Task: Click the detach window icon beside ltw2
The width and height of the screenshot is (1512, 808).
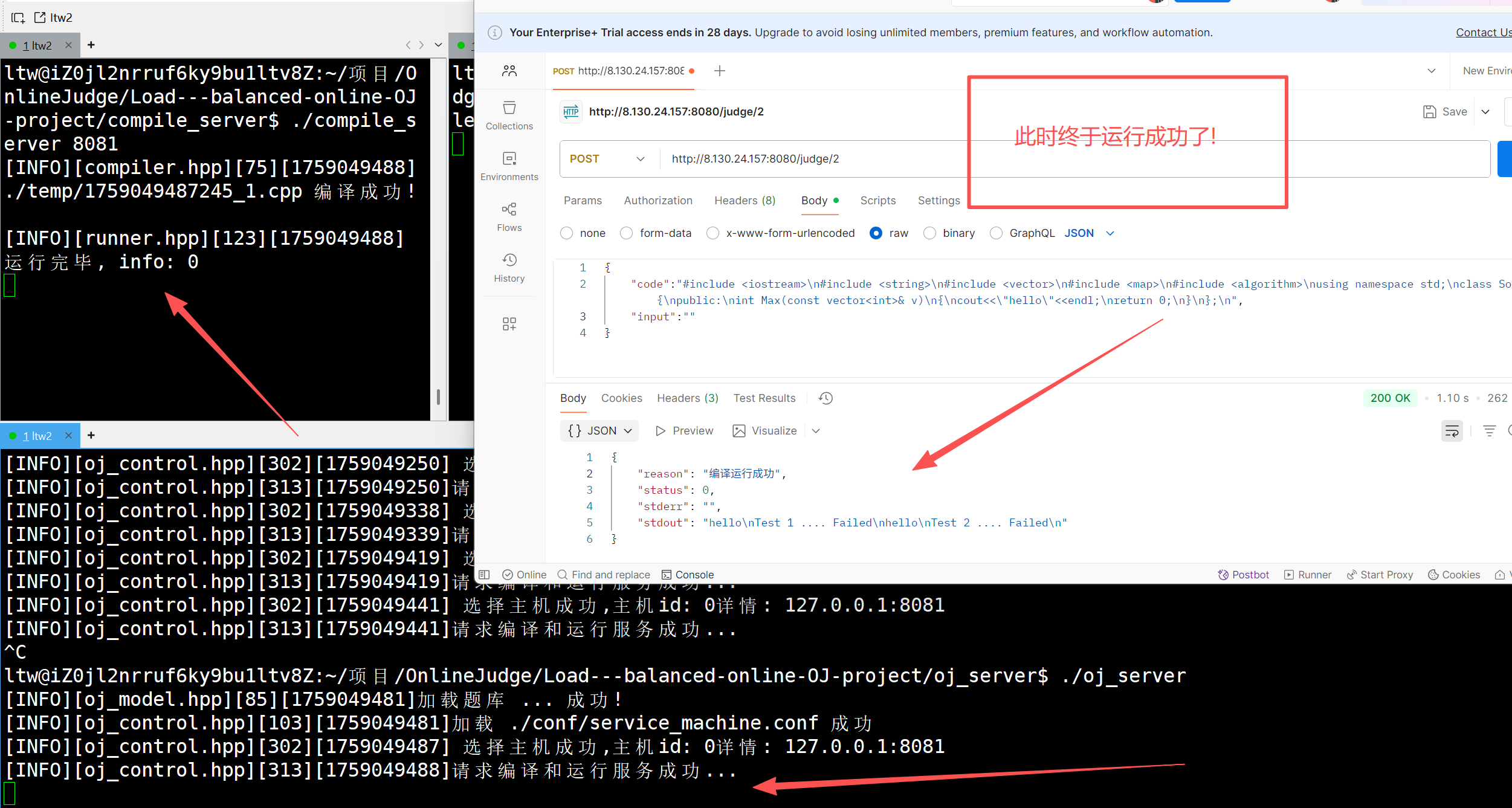Action: click(40, 18)
